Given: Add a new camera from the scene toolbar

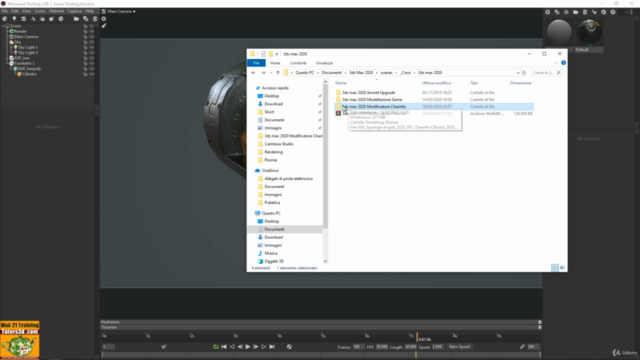Looking at the screenshot, I should pos(23,19).
